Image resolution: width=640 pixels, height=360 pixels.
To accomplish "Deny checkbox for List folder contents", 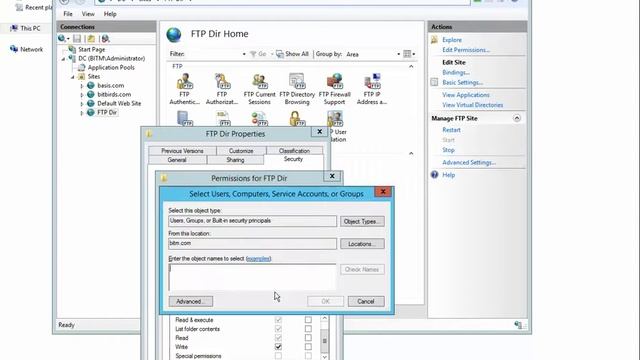I will 308,329.
